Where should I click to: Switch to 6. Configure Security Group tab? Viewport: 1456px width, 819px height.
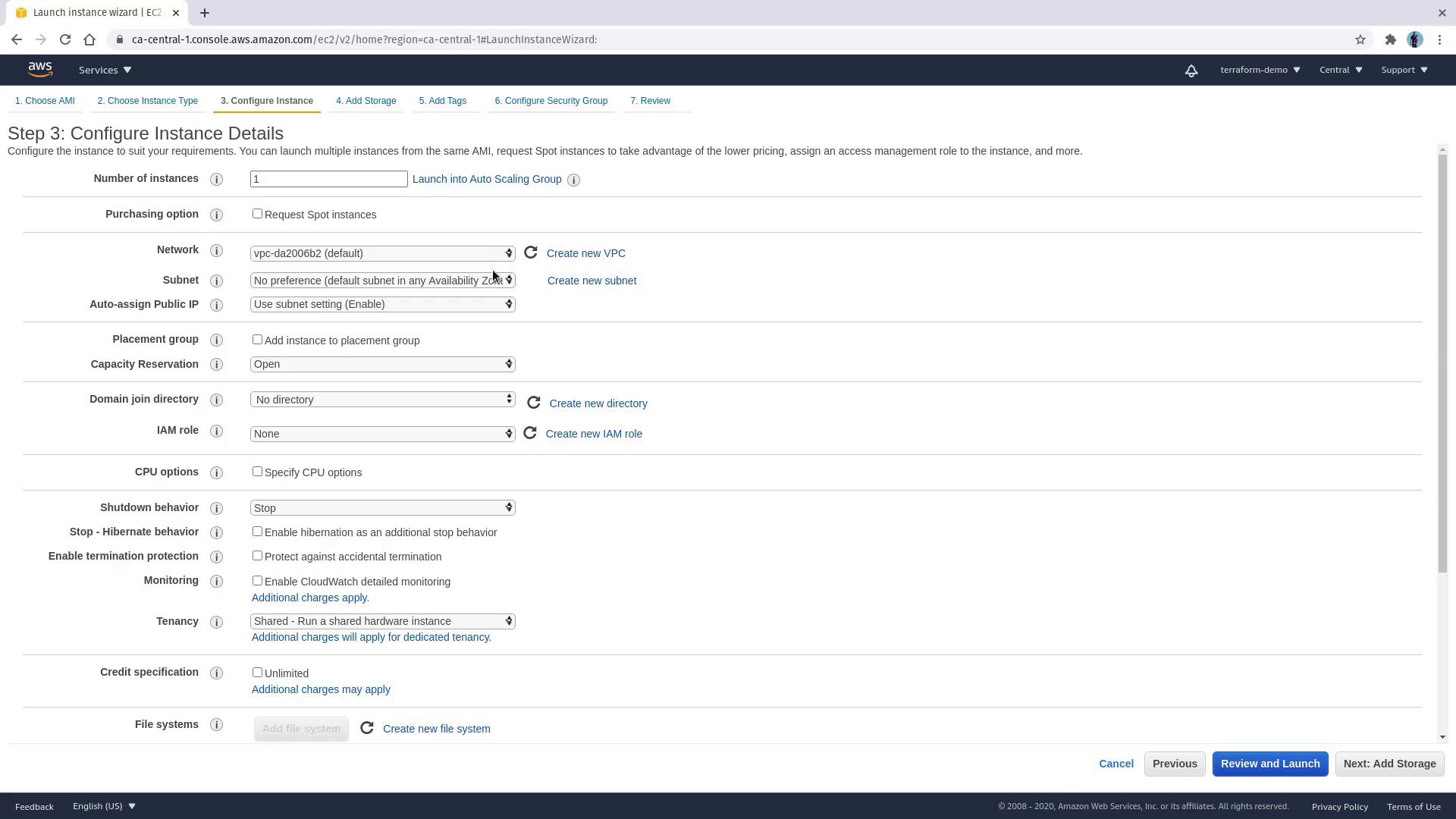[551, 101]
